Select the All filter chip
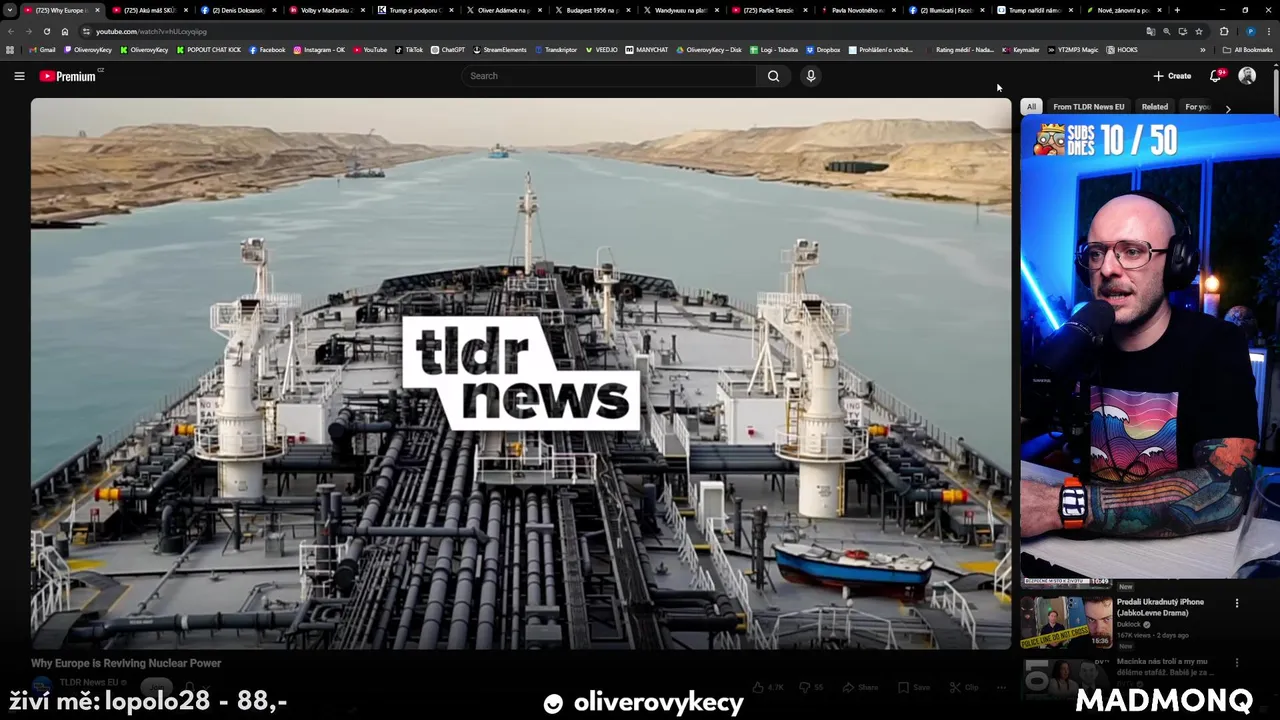The width and height of the screenshot is (1280, 720). click(x=1031, y=107)
